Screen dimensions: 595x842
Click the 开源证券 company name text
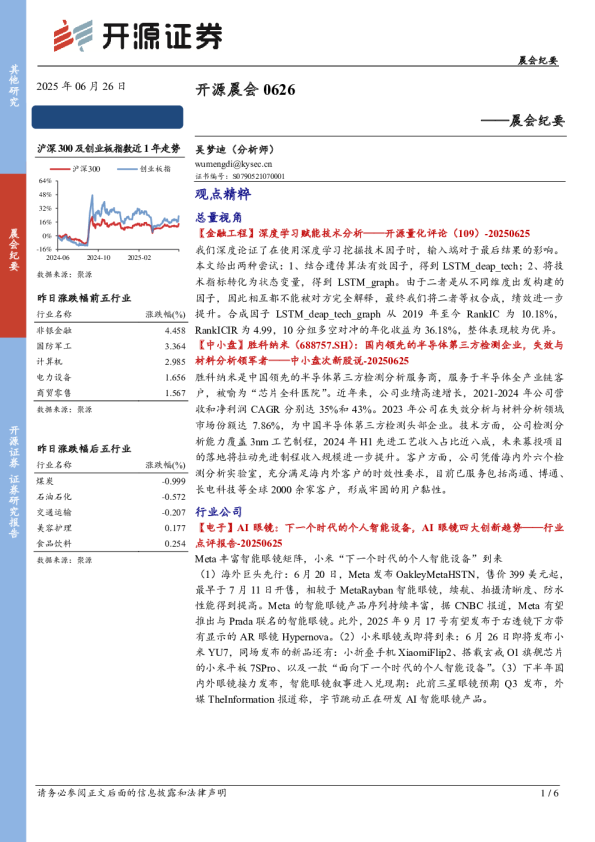click(162, 37)
